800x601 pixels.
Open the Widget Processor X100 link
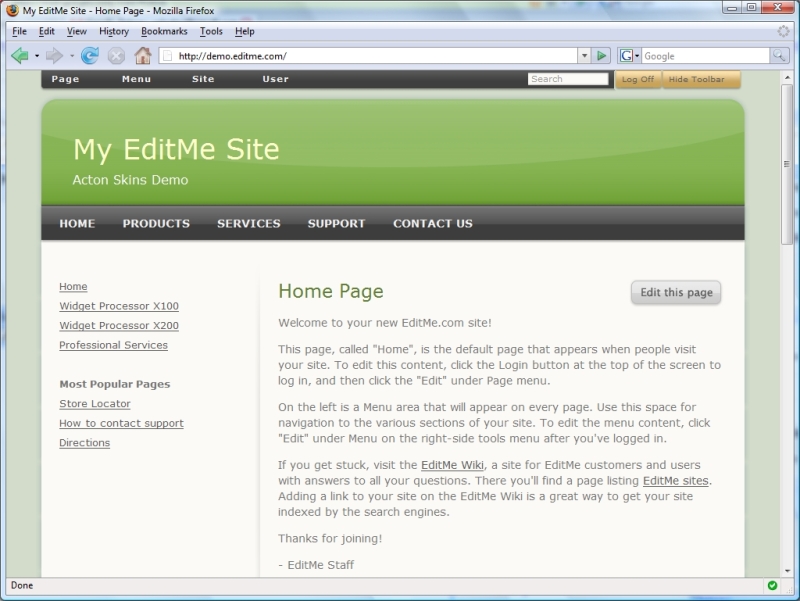[x=119, y=306]
